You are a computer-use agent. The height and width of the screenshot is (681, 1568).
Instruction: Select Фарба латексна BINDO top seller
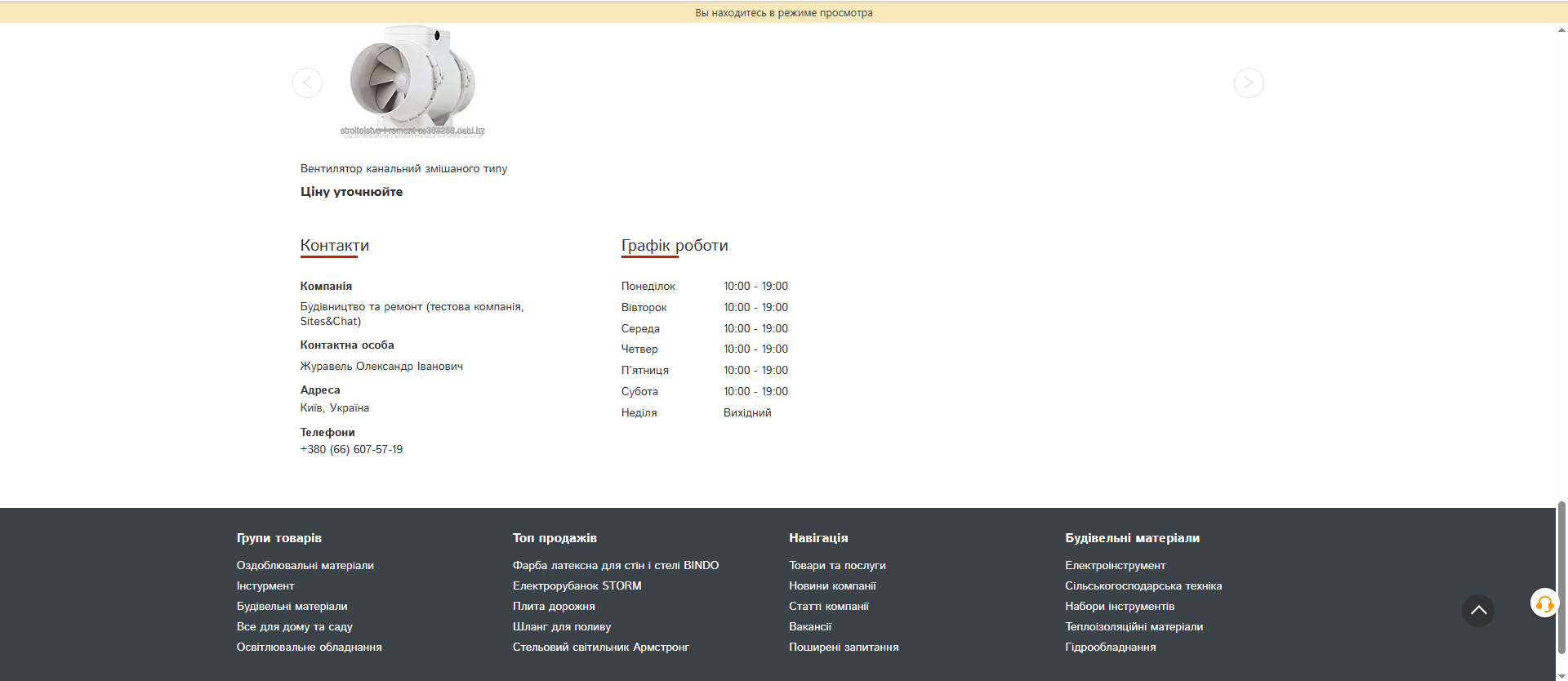615,566
